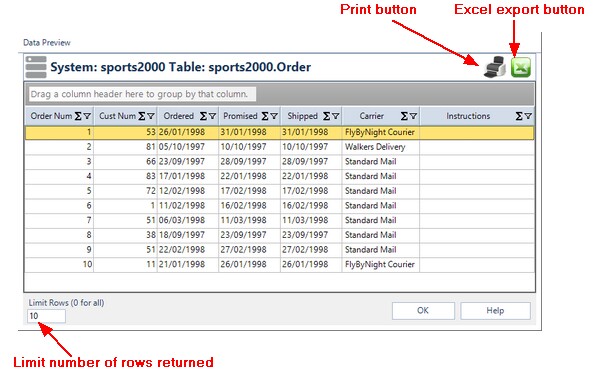Sort by the Carrier column header
This screenshot has width=600, height=380.
click(x=372, y=116)
